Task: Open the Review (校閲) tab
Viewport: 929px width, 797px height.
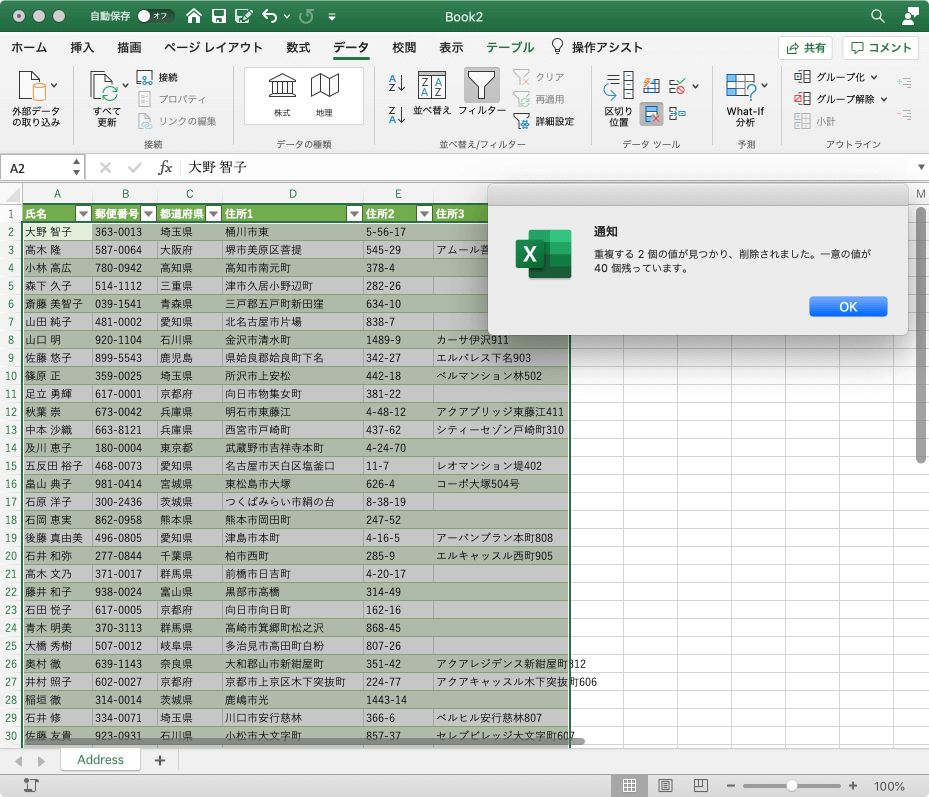Action: 404,47
